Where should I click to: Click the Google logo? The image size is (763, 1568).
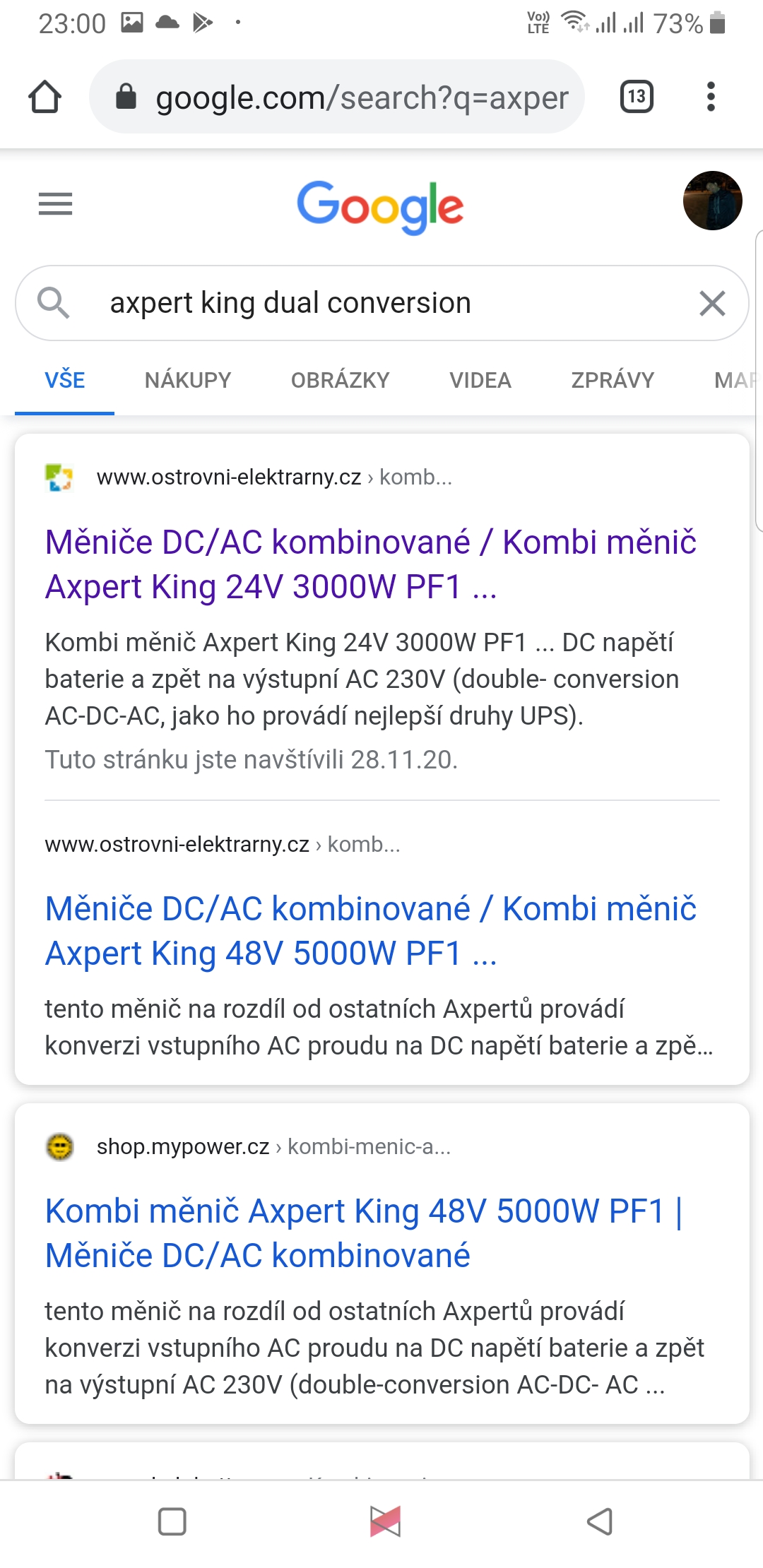coord(380,206)
